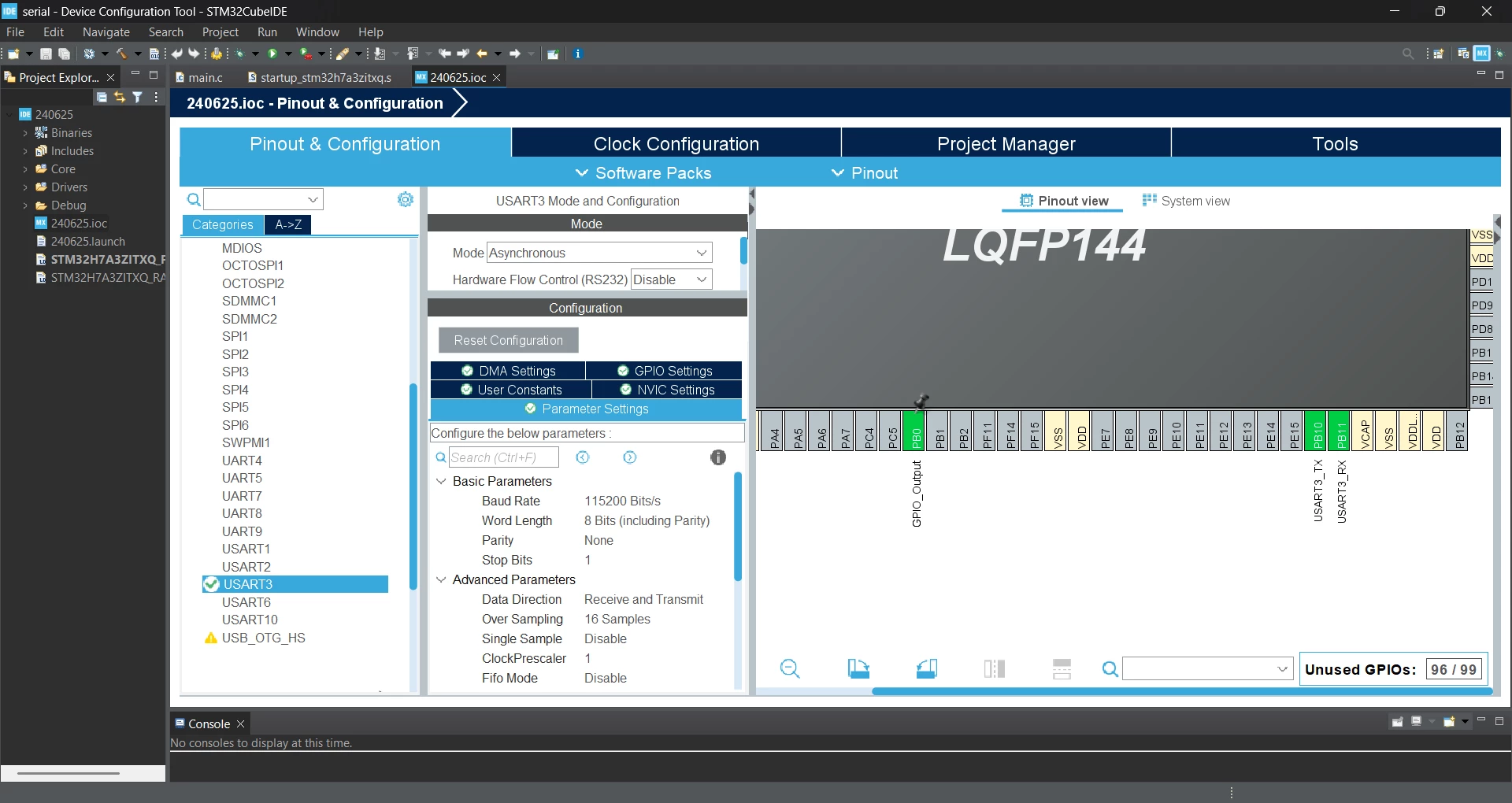Click the pinout horizontal scrollbar
The image size is (1512, 803).
1182,691
